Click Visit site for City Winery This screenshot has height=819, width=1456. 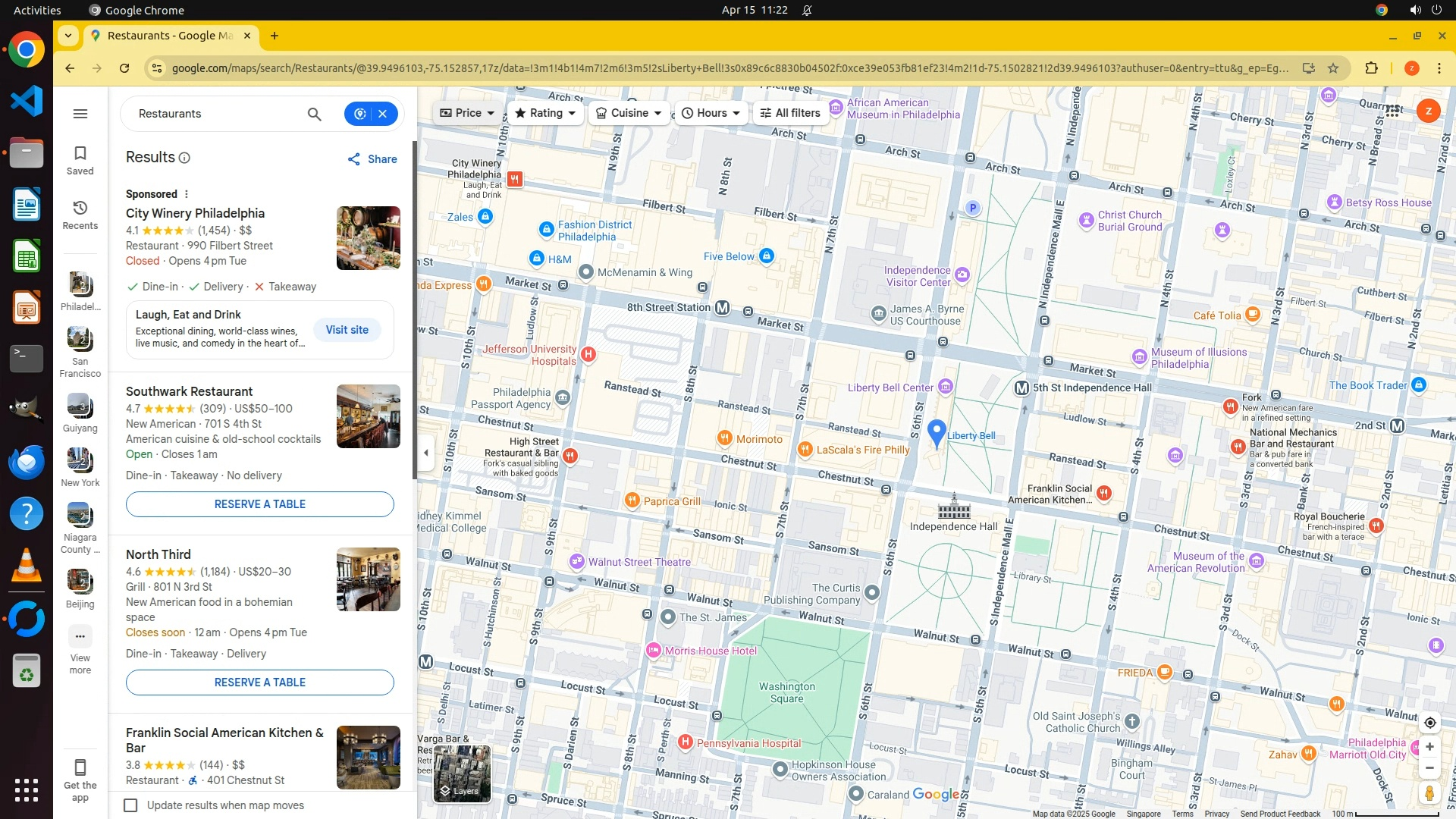click(347, 330)
